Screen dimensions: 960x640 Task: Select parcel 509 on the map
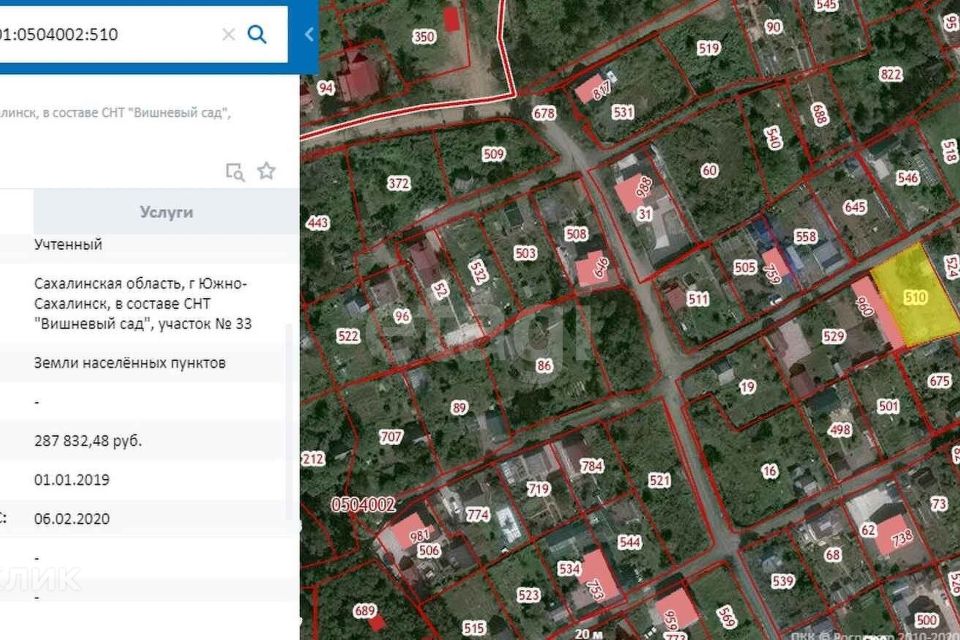[x=493, y=155]
